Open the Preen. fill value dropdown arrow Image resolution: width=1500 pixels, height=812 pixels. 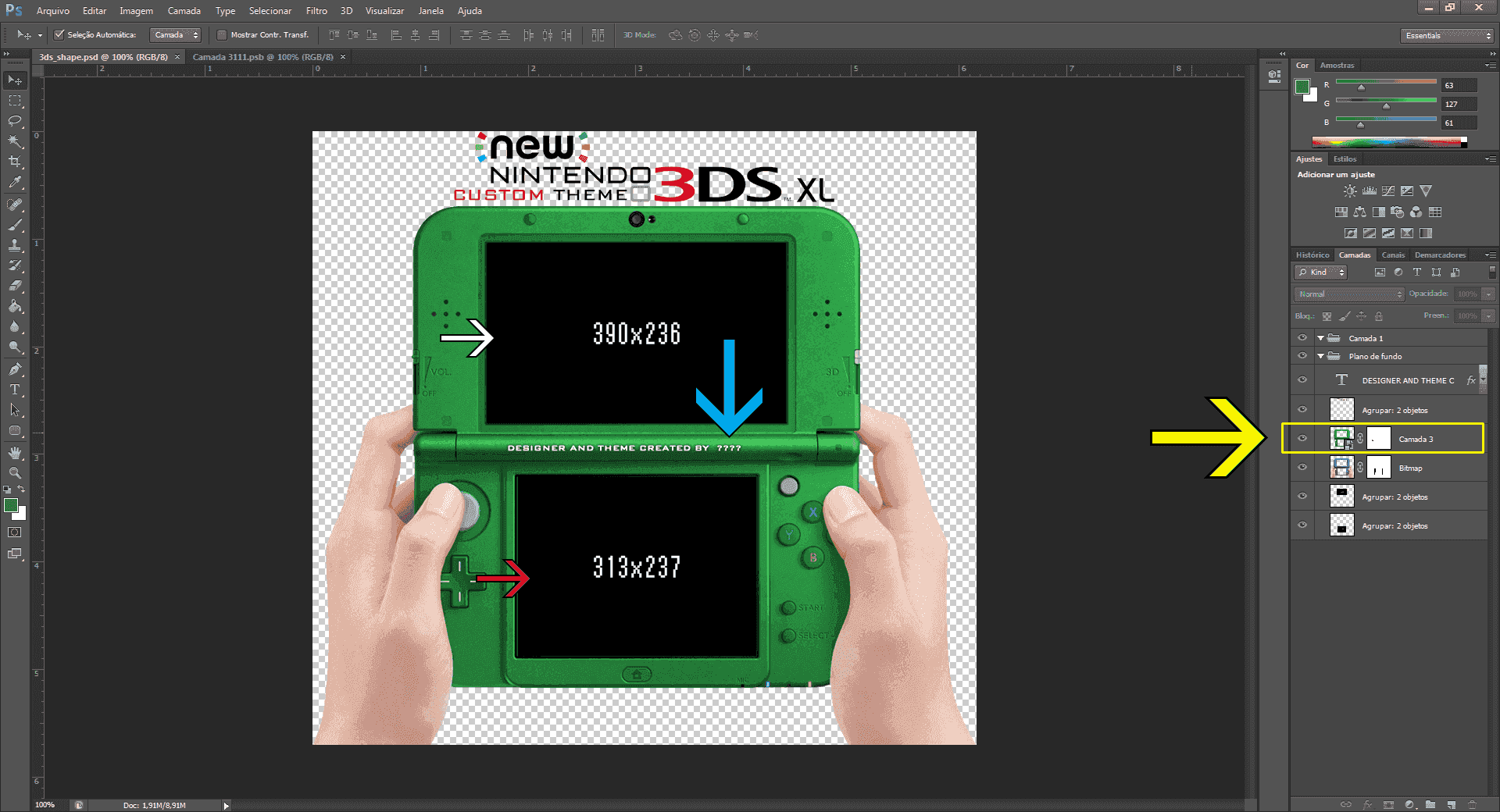(1489, 316)
